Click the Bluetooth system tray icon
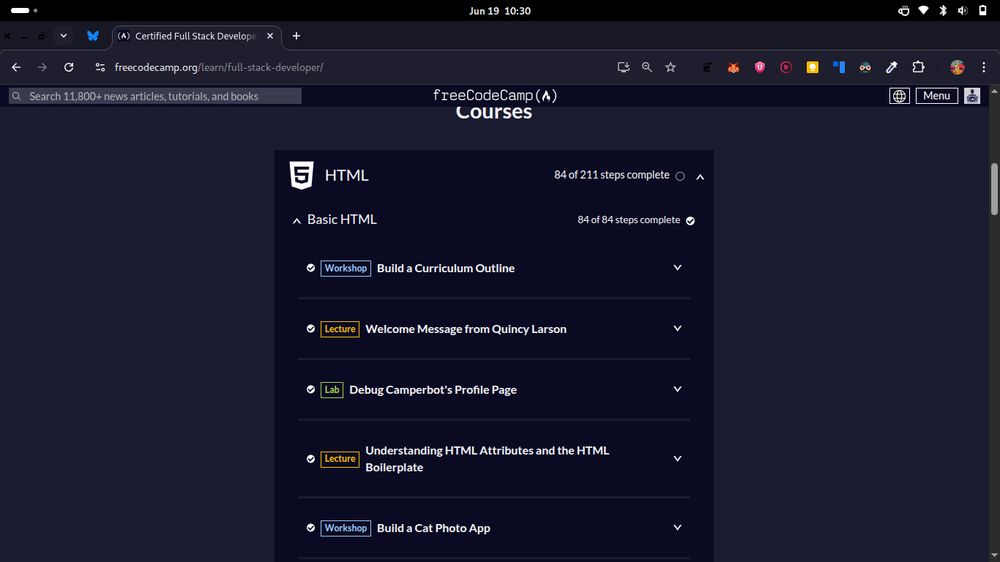The height and width of the screenshot is (562, 1000). point(943,10)
